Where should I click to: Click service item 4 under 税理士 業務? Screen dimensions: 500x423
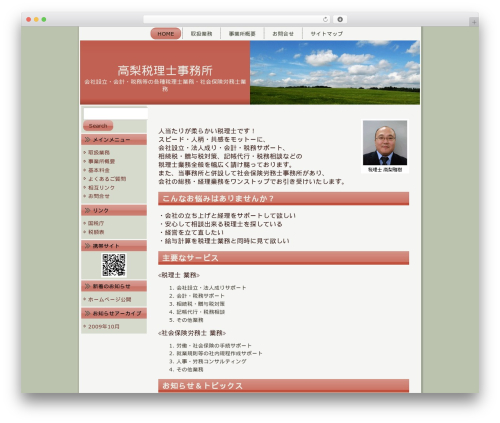[x=200, y=312]
